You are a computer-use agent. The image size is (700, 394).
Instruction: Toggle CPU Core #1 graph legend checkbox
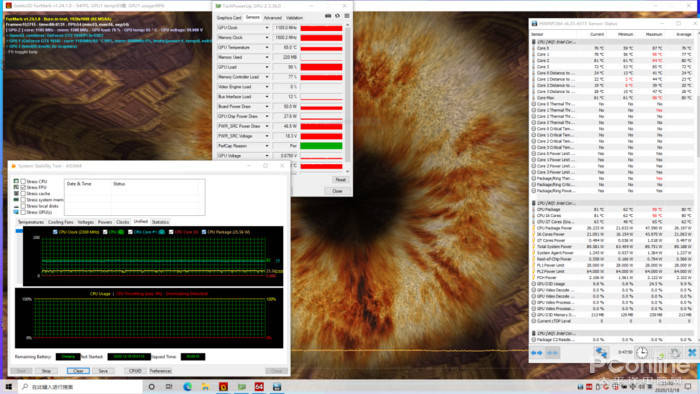130,232
